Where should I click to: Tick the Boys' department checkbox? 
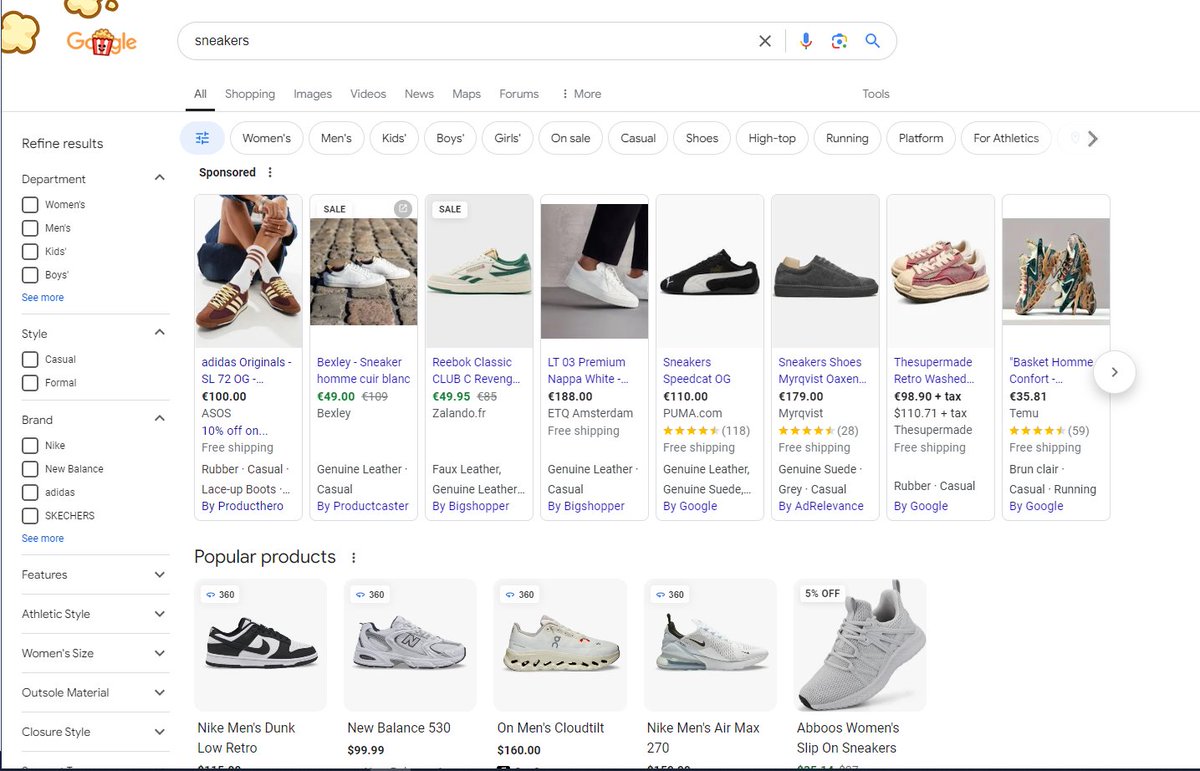30,275
